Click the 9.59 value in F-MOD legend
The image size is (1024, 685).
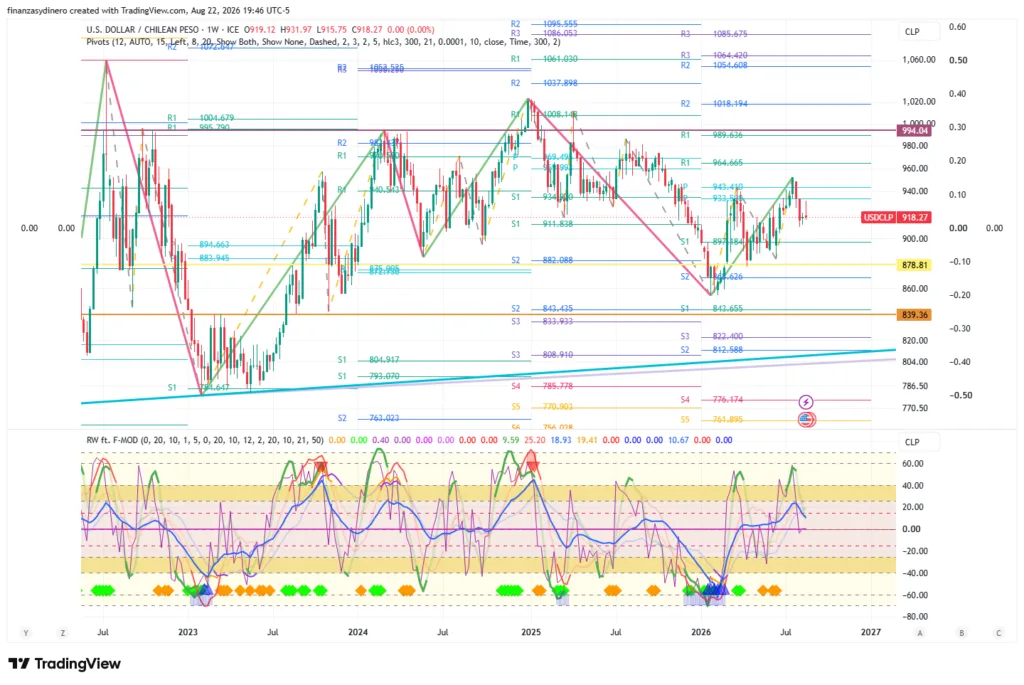click(x=511, y=440)
